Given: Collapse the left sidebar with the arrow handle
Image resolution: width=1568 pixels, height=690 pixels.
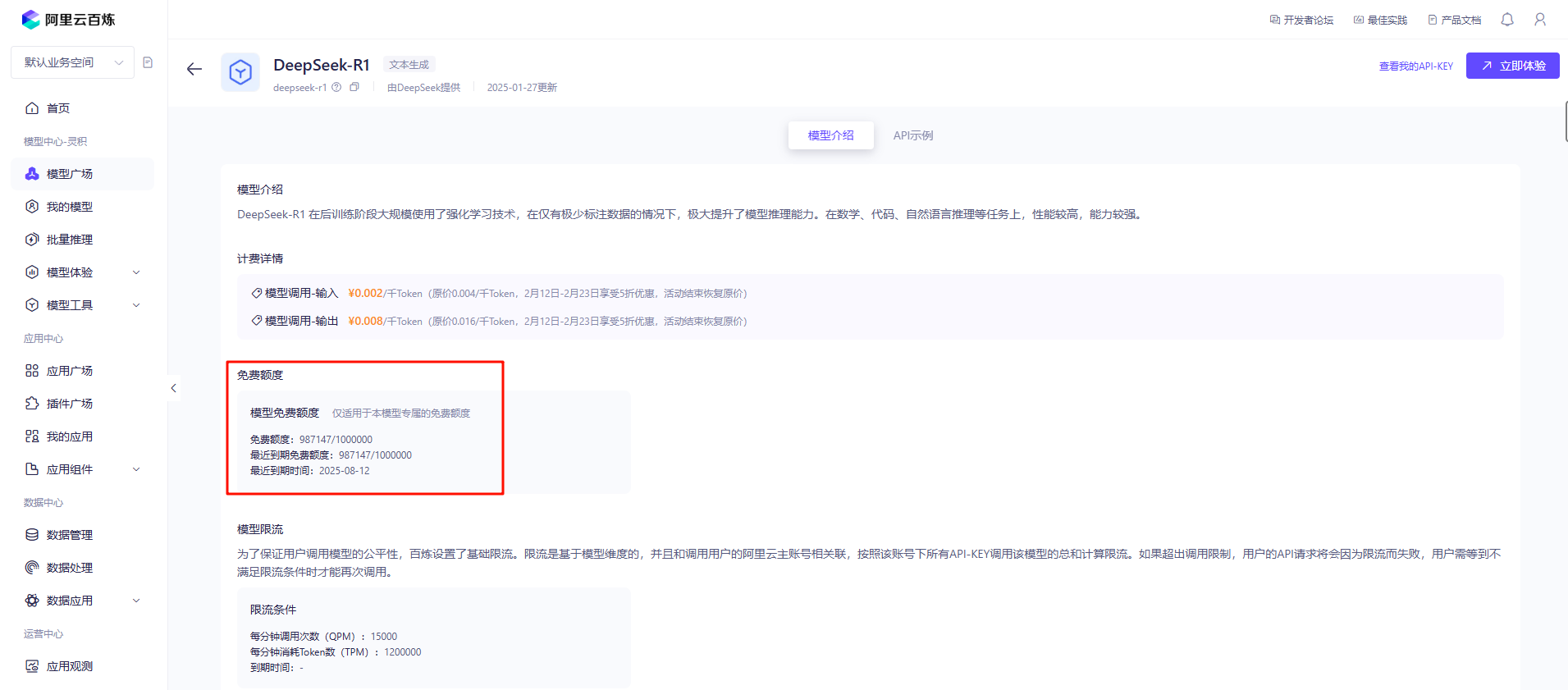Looking at the screenshot, I should 173,388.
